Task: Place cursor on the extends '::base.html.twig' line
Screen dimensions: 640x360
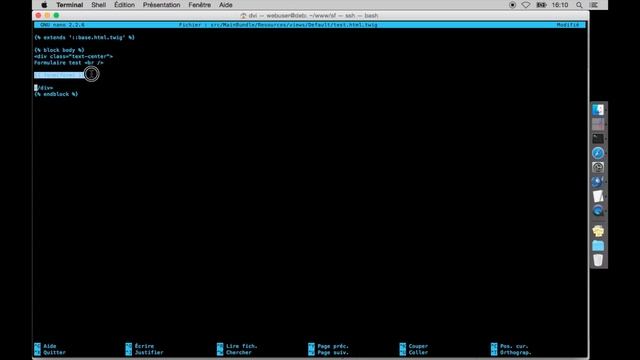Action: click(84, 38)
